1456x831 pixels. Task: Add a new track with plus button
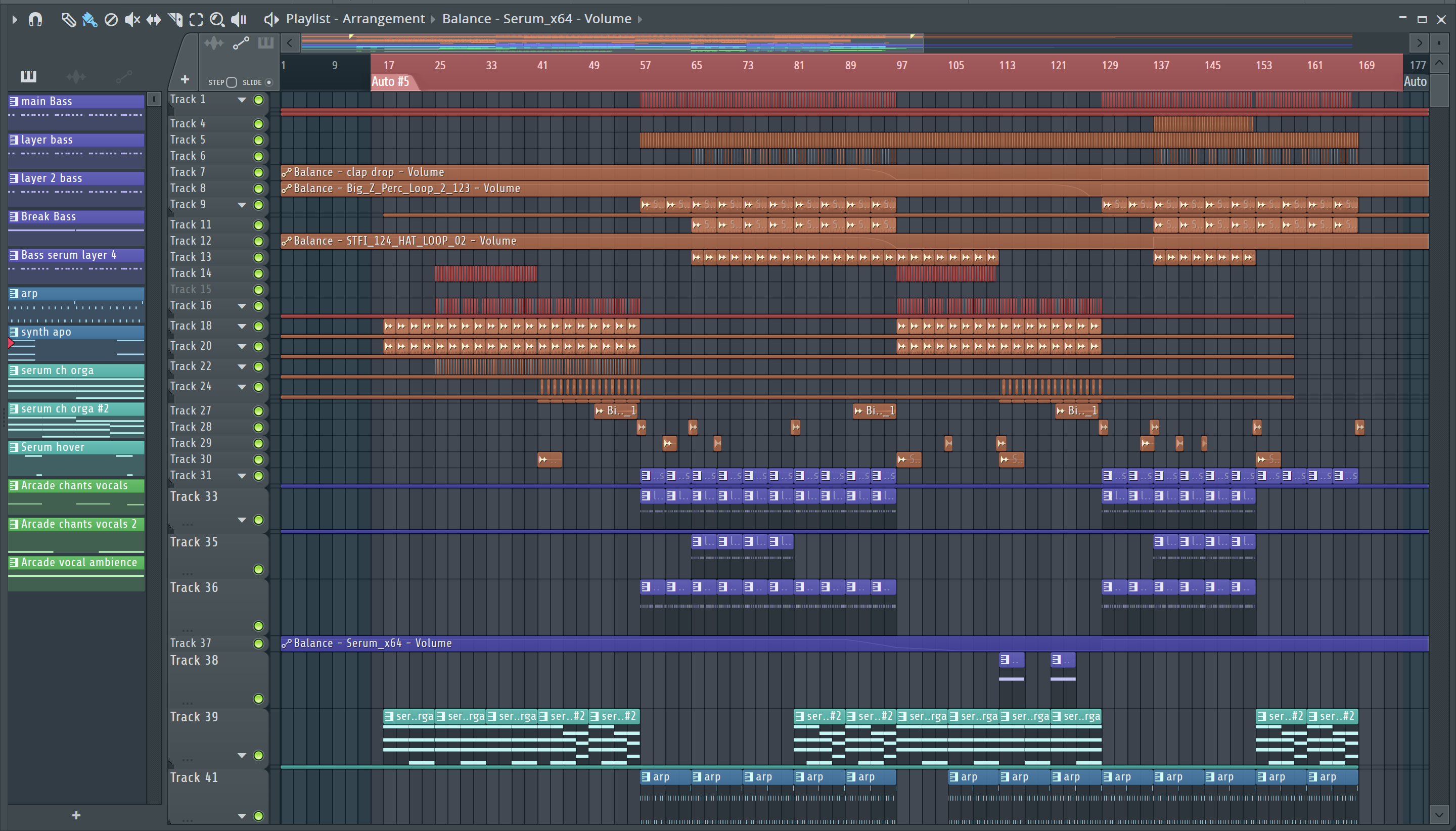pyautogui.click(x=185, y=79)
